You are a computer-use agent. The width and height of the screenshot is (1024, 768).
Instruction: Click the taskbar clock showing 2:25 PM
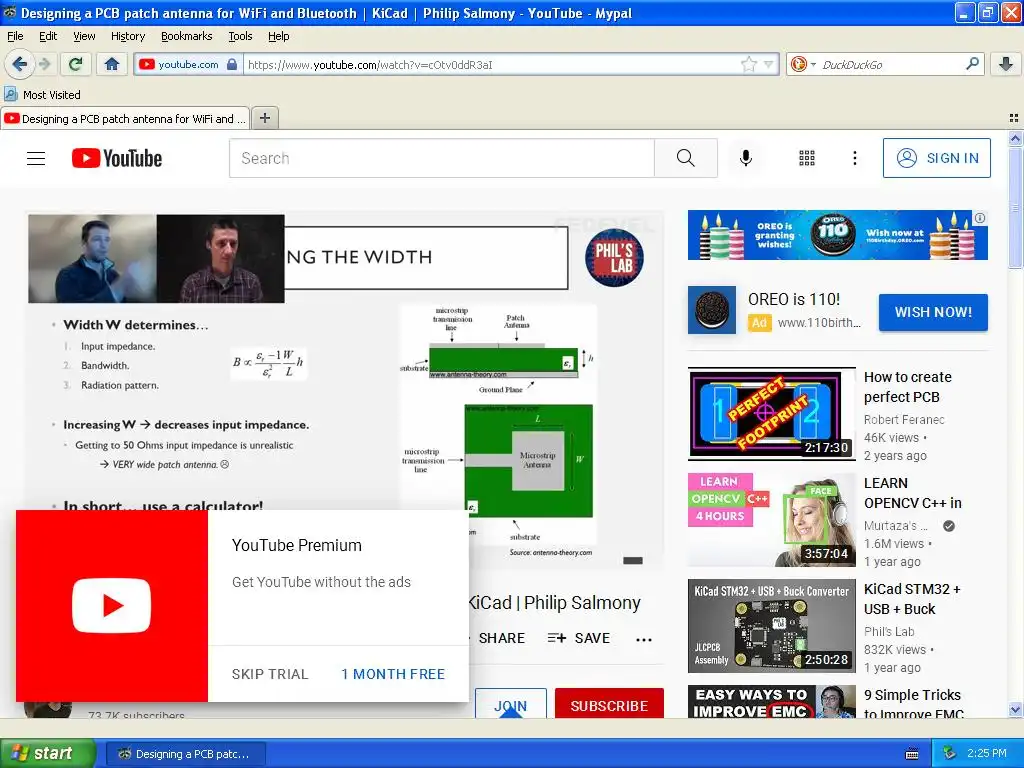pos(987,753)
